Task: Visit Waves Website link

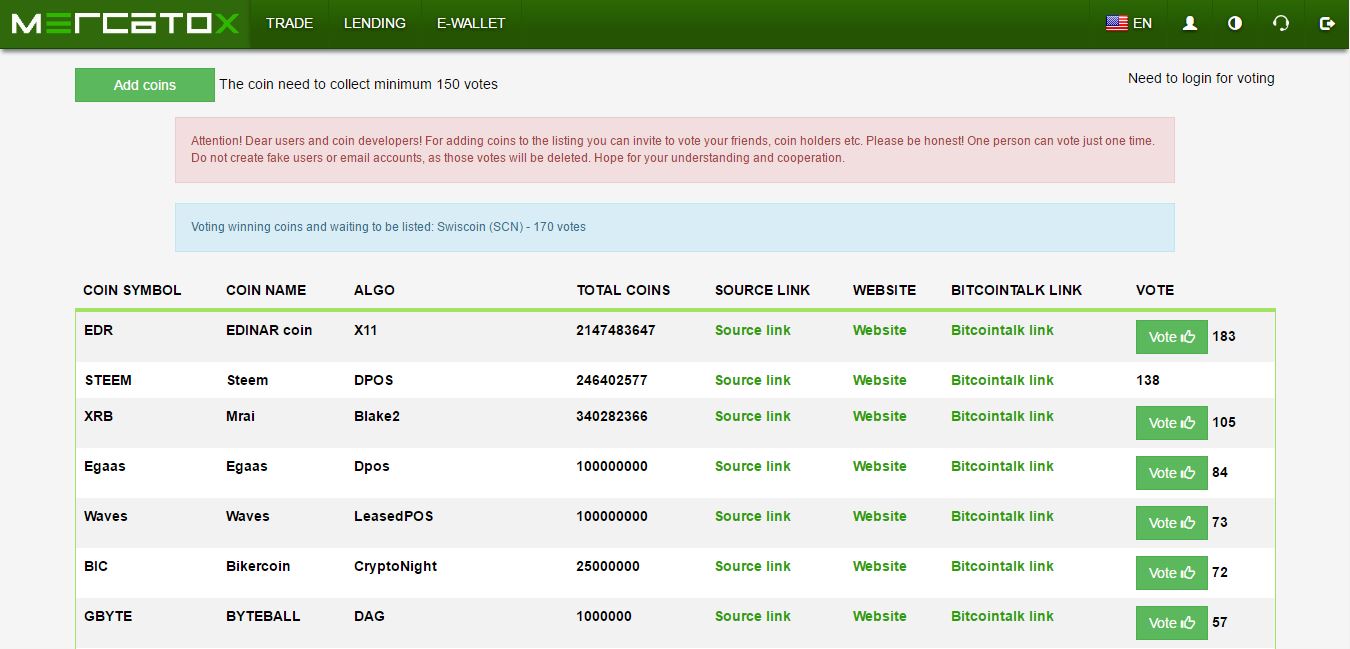Action: pos(880,516)
